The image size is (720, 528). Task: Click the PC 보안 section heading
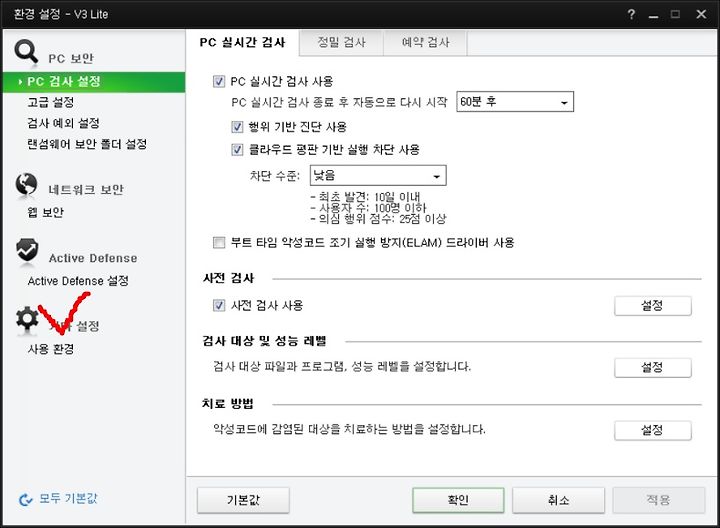pos(71,58)
